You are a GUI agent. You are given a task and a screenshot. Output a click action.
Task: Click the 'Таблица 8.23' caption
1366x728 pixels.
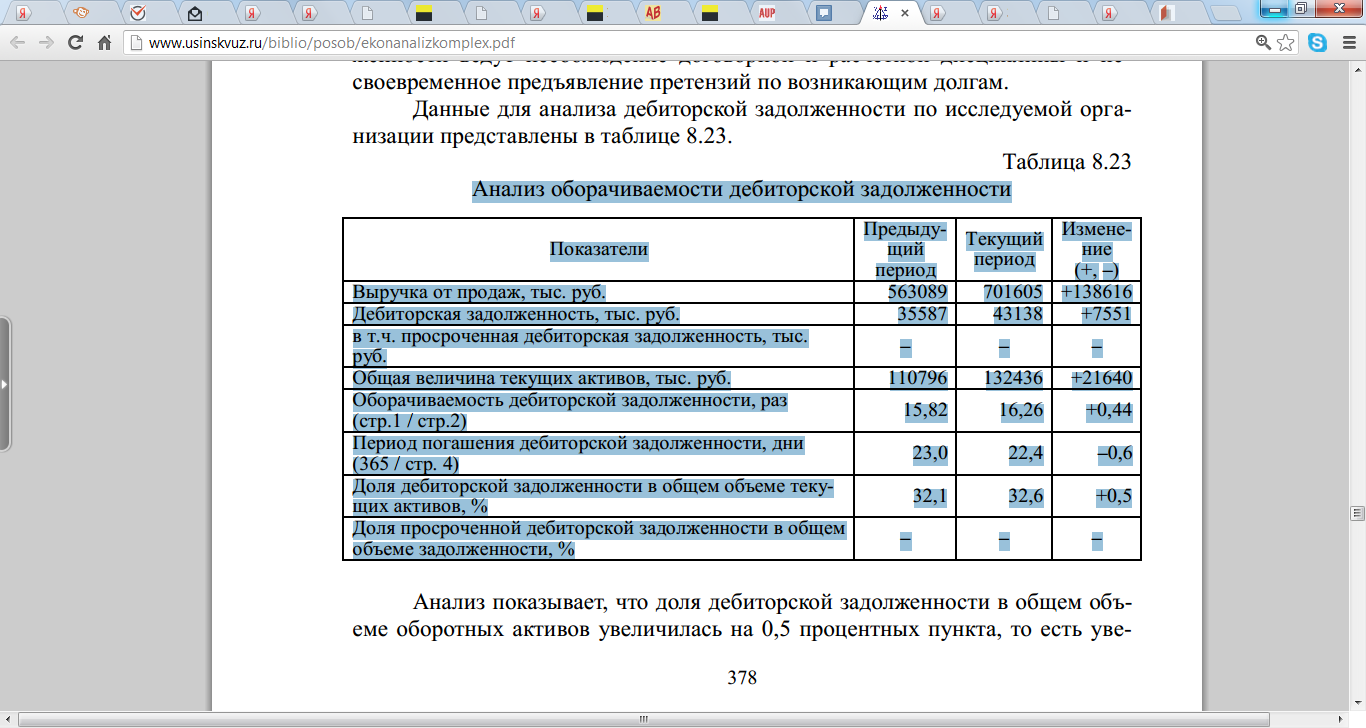[1066, 162]
